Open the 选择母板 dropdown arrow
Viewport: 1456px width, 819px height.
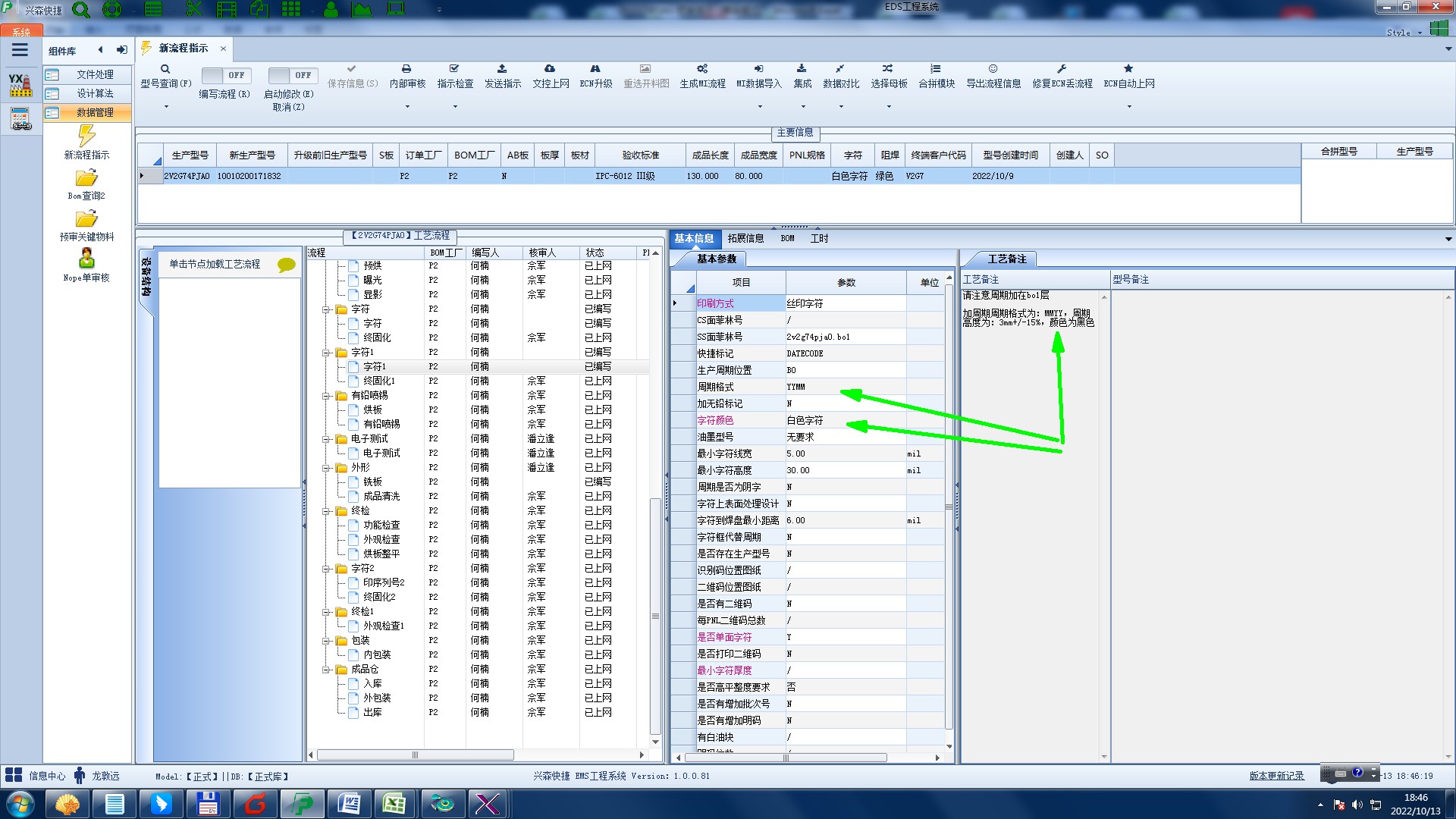pos(889,106)
